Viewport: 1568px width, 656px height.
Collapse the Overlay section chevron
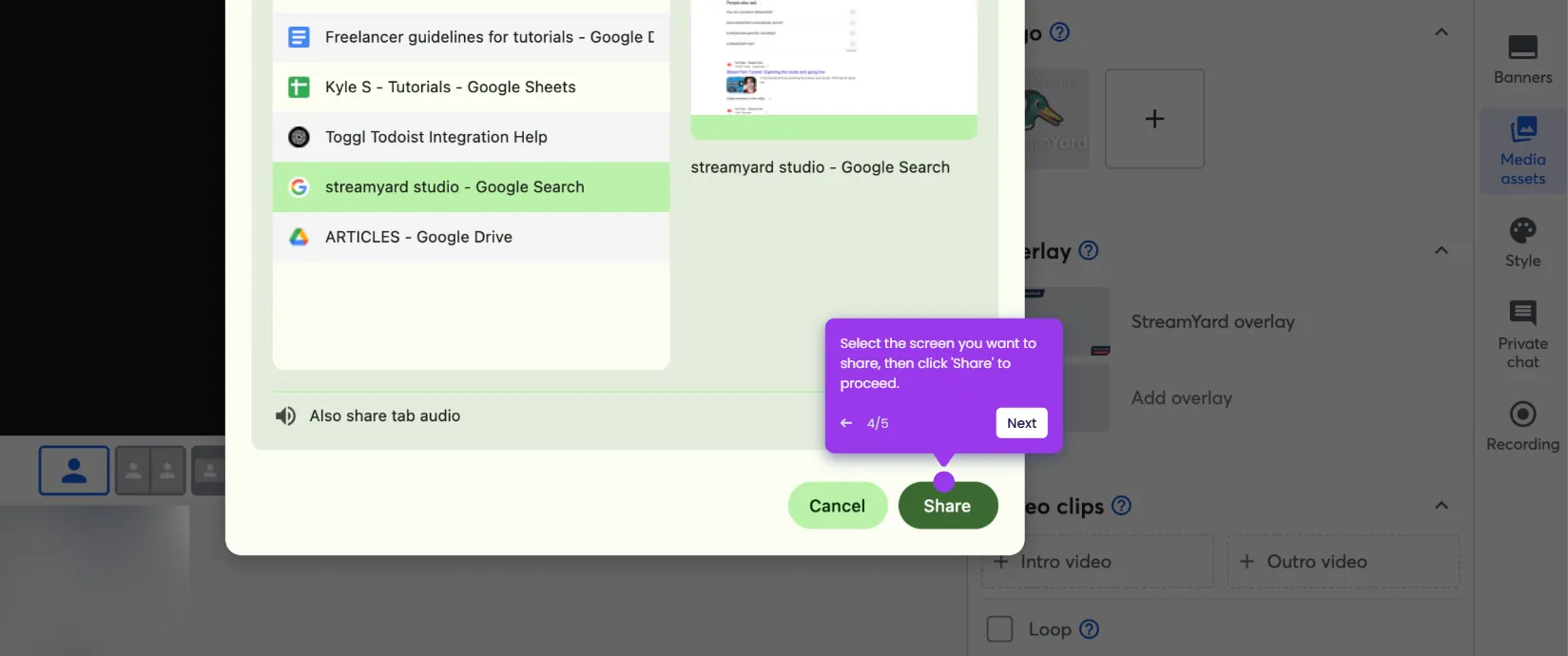[1442, 250]
